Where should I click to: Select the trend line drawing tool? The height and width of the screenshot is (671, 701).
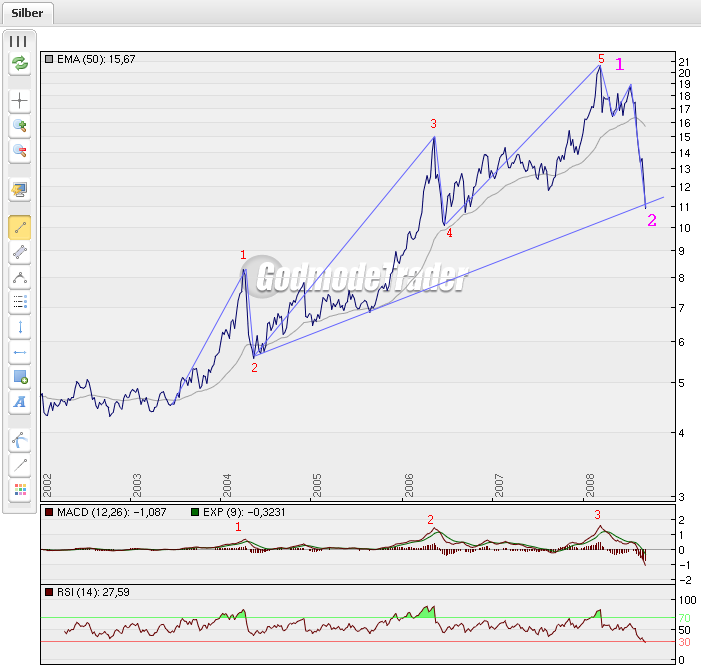point(19,227)
